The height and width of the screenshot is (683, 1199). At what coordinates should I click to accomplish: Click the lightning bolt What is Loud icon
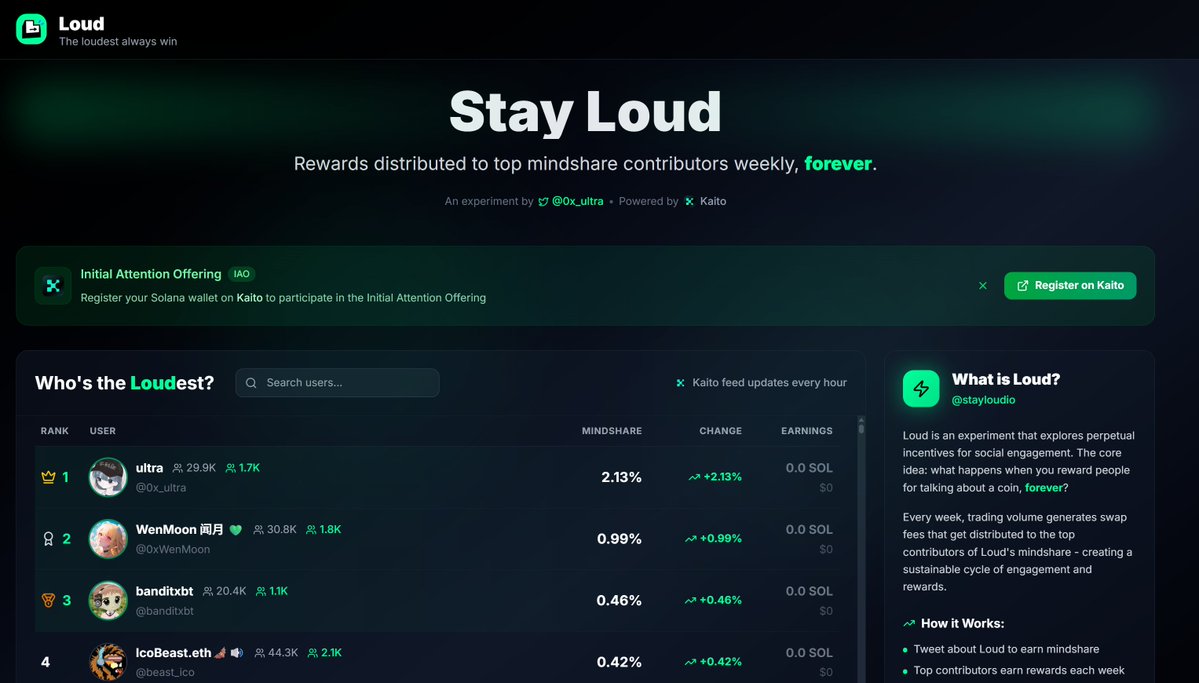point(921,389)
